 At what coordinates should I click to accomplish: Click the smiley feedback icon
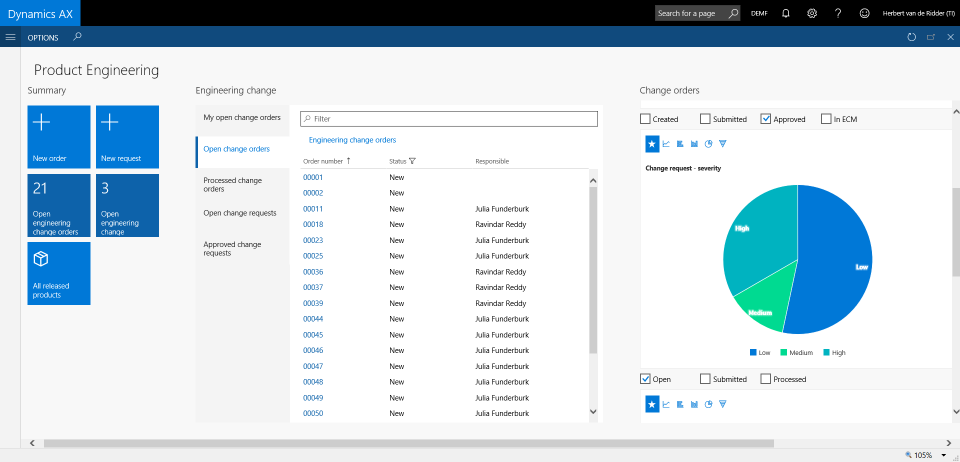click(864, 13)
